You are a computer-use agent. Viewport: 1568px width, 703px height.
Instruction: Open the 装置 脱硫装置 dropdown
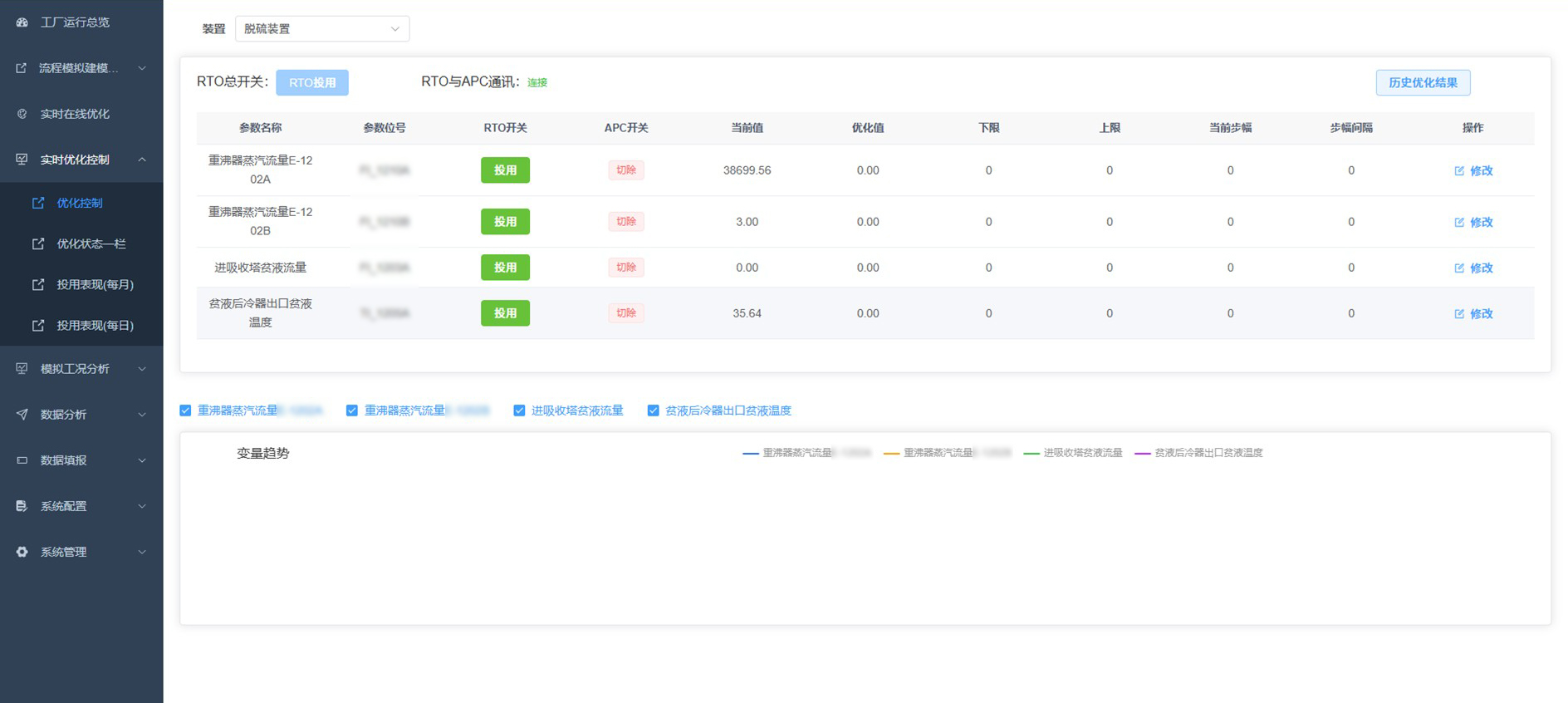point(322,29)
